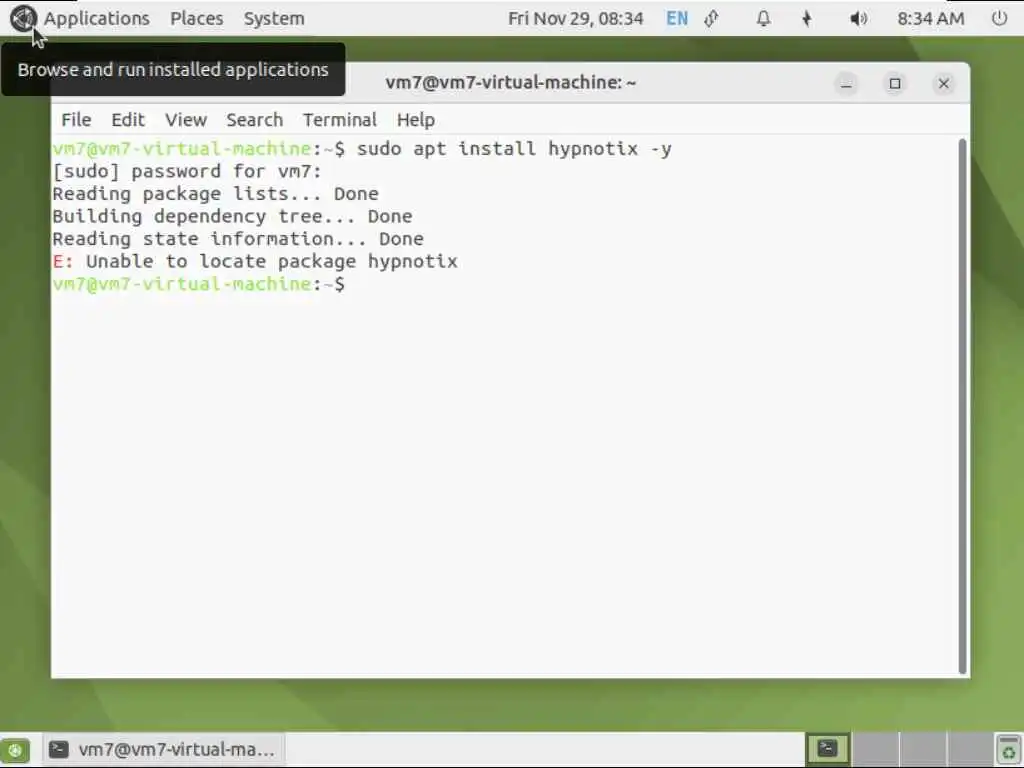Open the Places menu
Image resolution: width=1024 pixels, height=768 pixels.
point(197,18)
